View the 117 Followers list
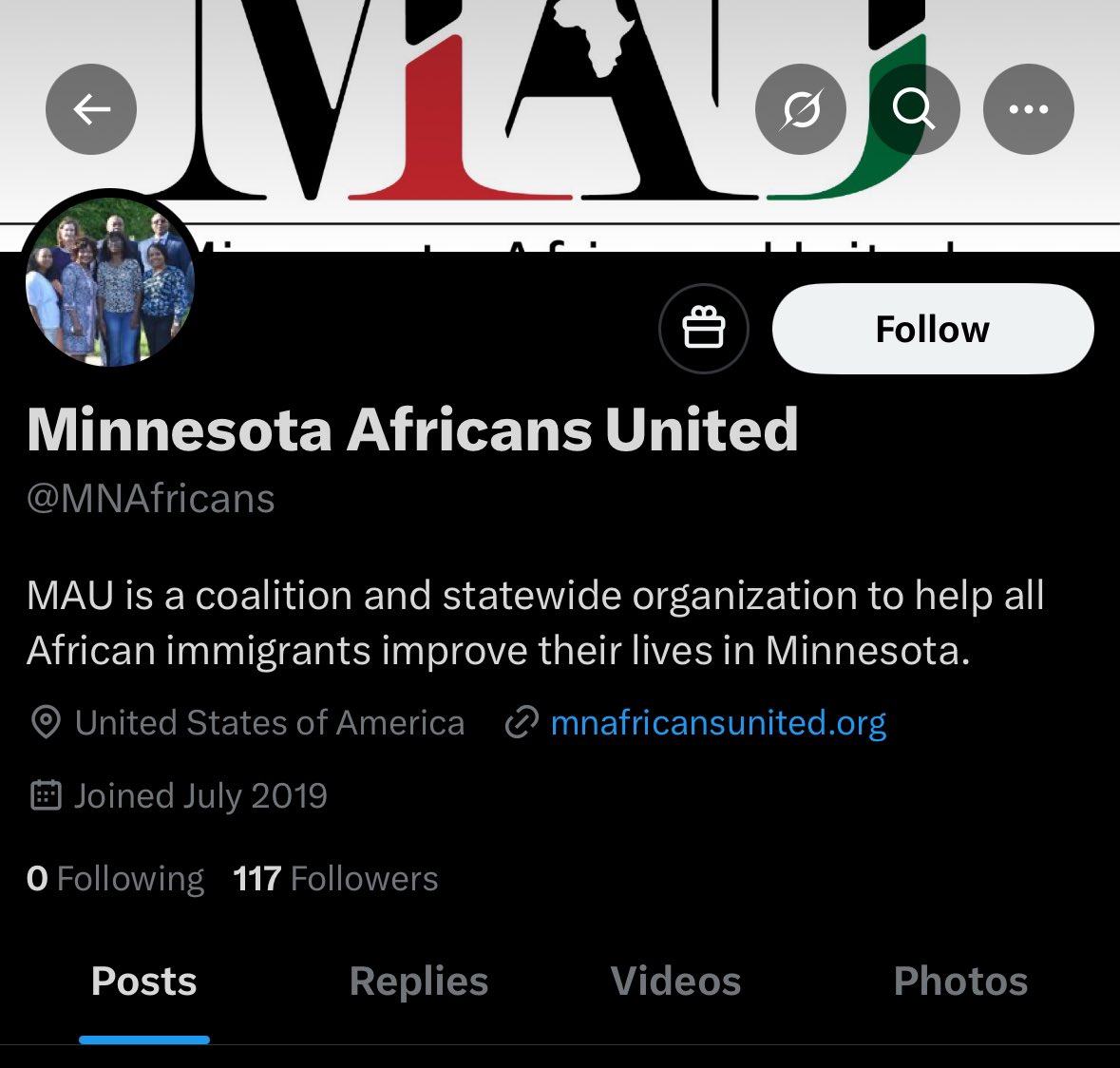 335,878
